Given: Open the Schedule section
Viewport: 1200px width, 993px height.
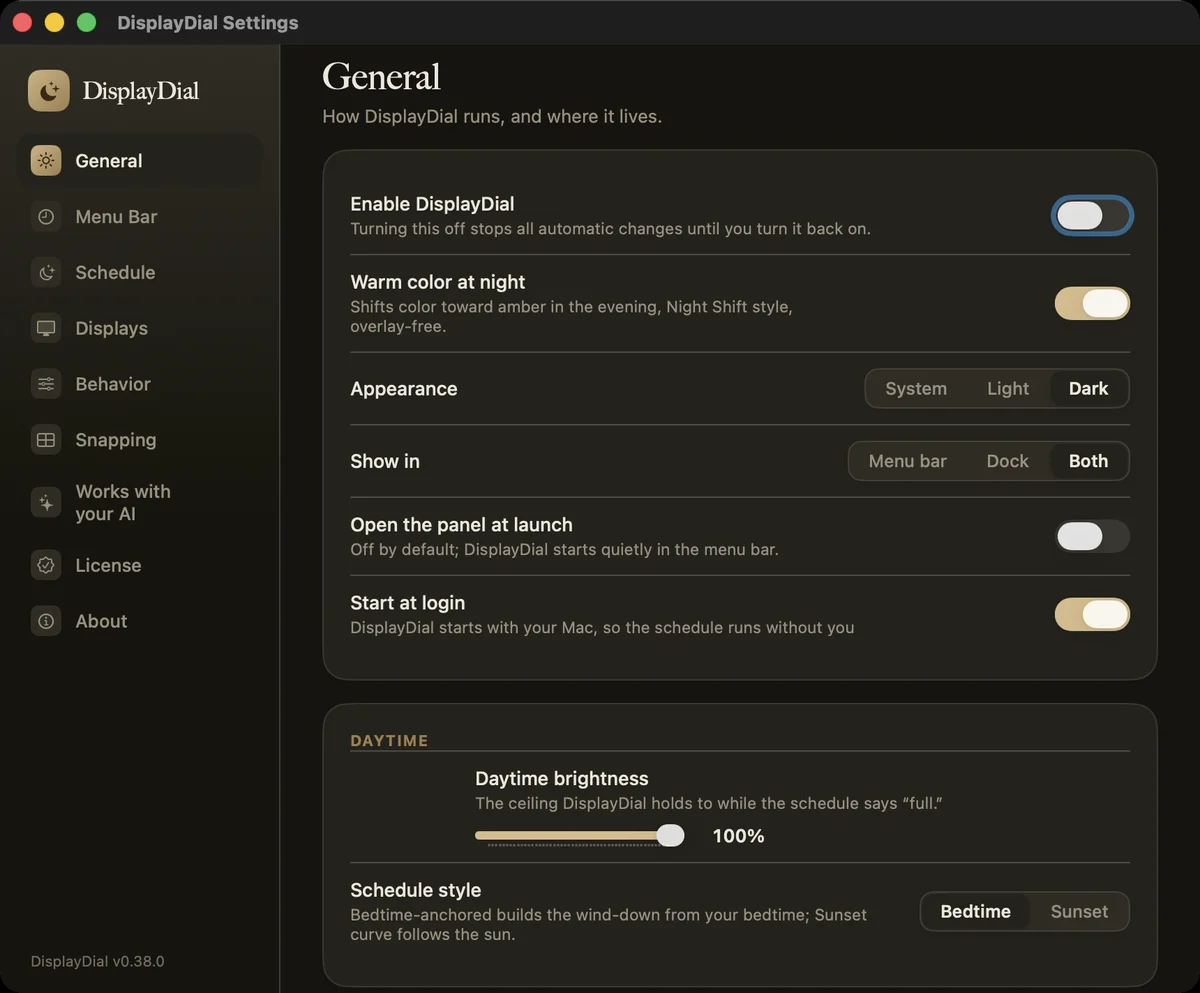Looking at the screenshot, I should coord(140,272).
